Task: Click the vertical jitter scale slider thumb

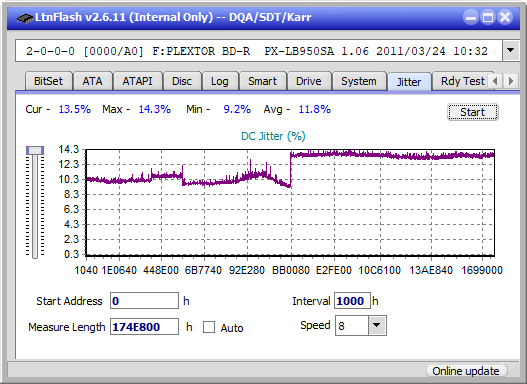Action: click(35, 150)
